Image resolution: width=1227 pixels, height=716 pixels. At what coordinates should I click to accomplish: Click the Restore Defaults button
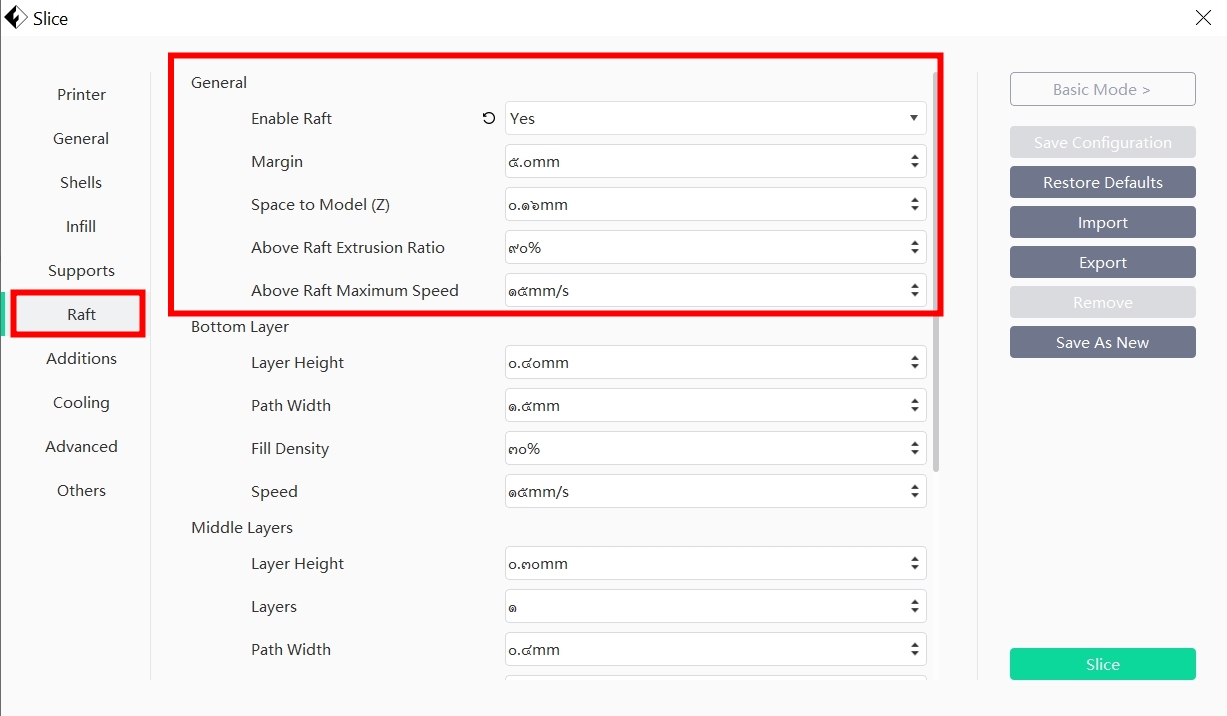pyautogui.click(x=1102, y=182)
